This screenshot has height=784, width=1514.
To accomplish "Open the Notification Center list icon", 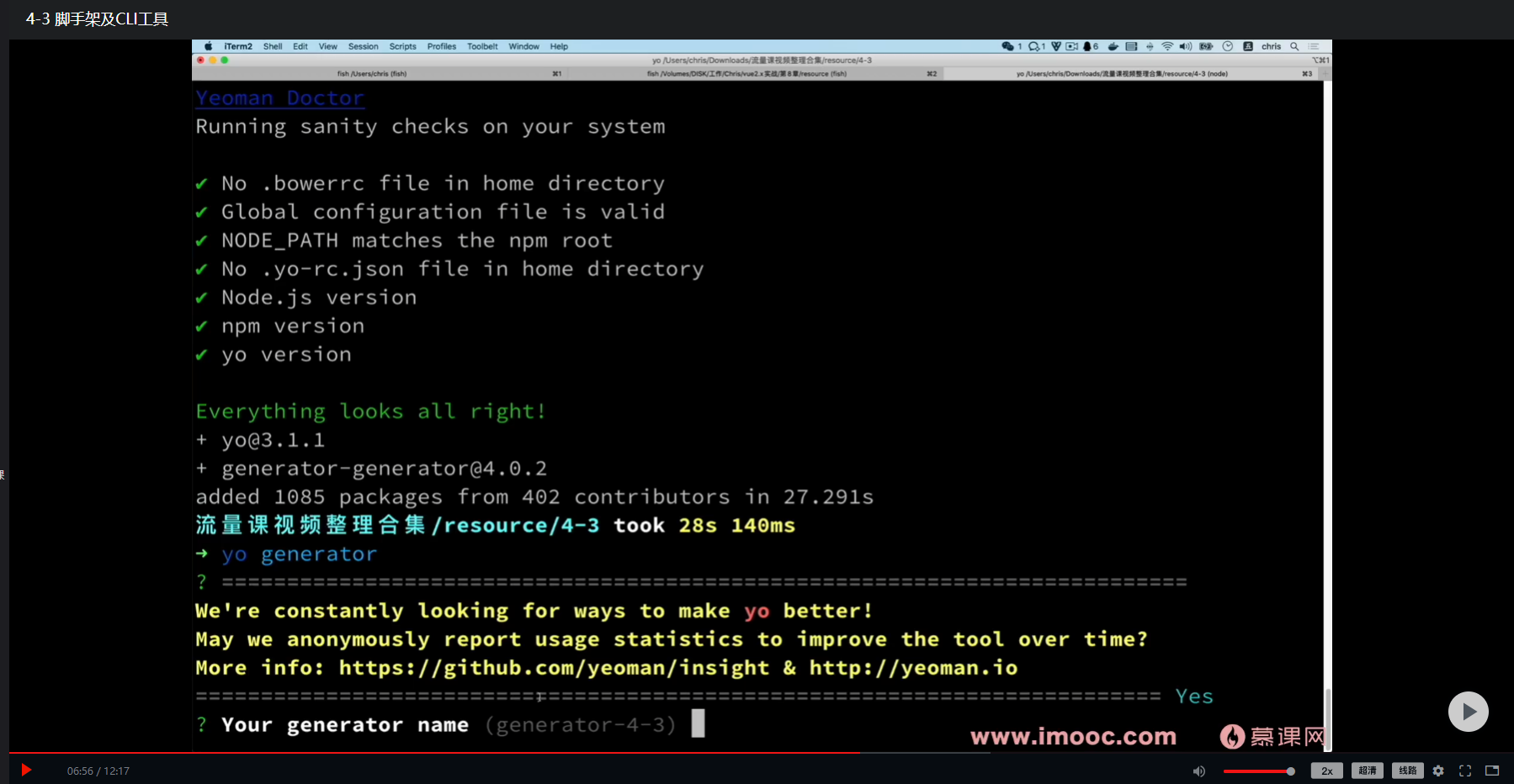I will point(1314,46).
